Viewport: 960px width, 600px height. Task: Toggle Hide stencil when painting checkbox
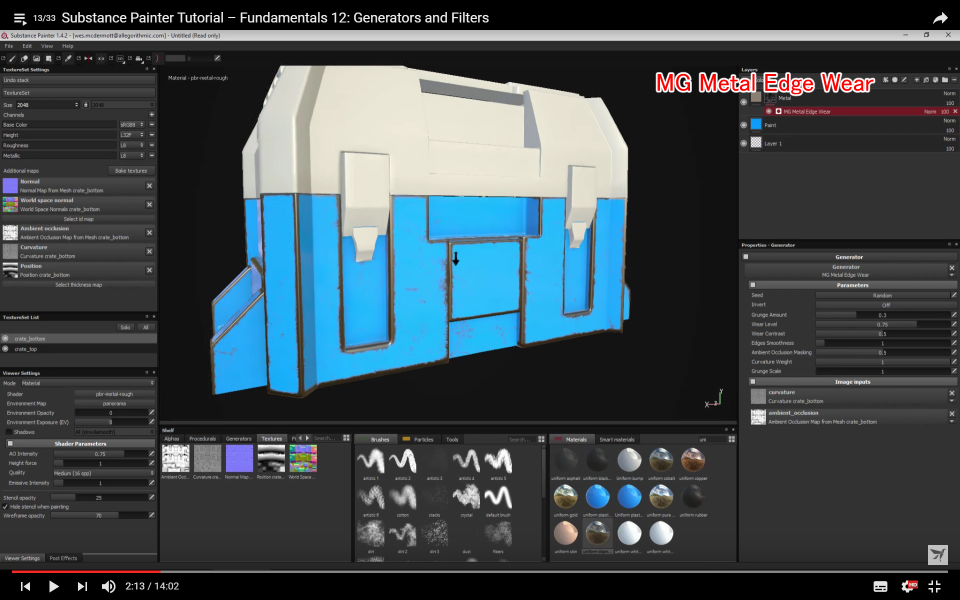point(6,507)
